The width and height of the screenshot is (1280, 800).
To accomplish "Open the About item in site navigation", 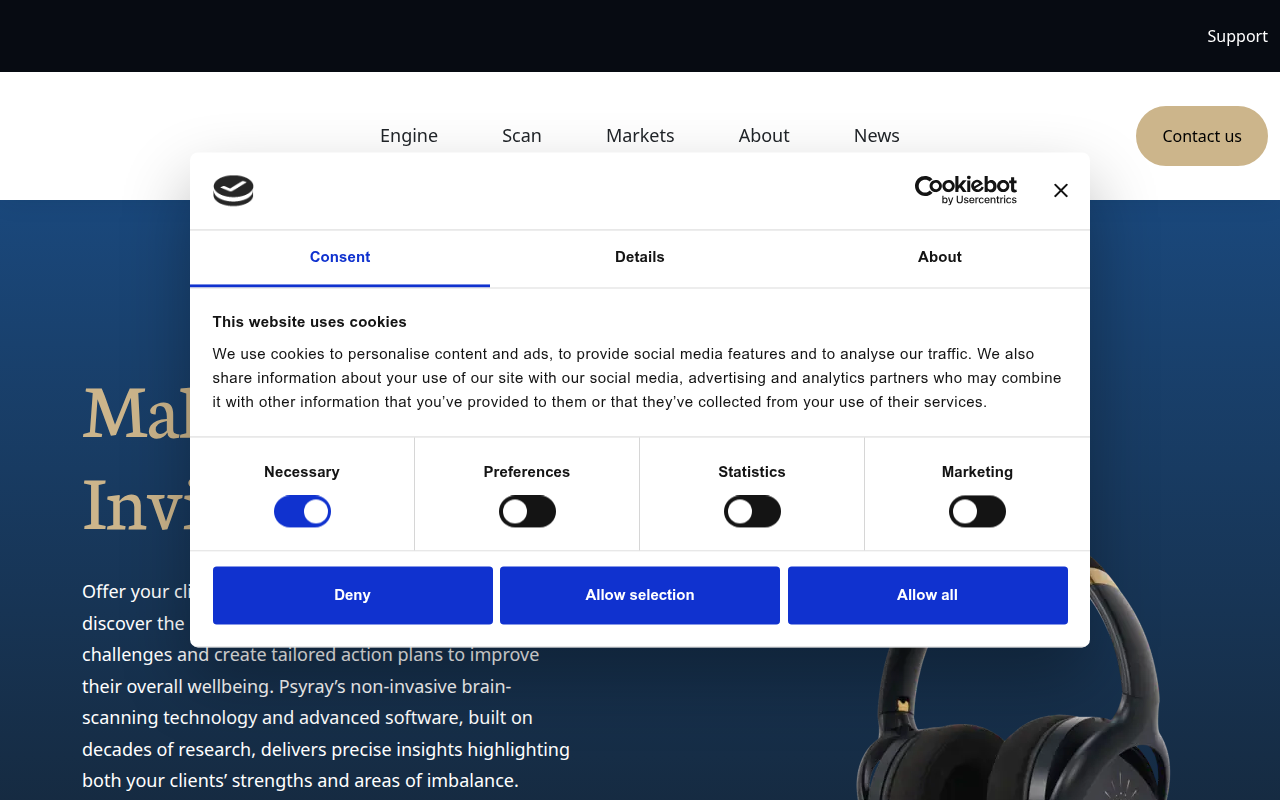I will (x=764, y=135).
